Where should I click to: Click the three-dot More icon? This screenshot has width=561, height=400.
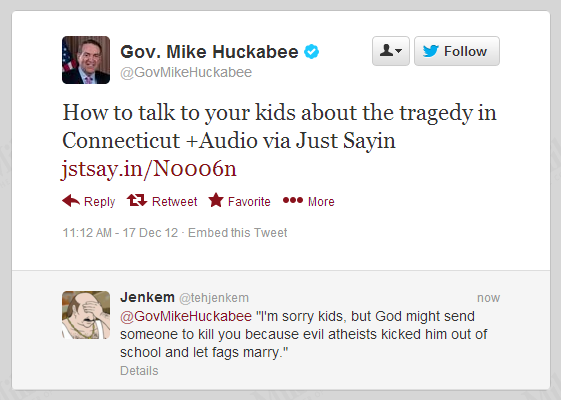[293, 200]
